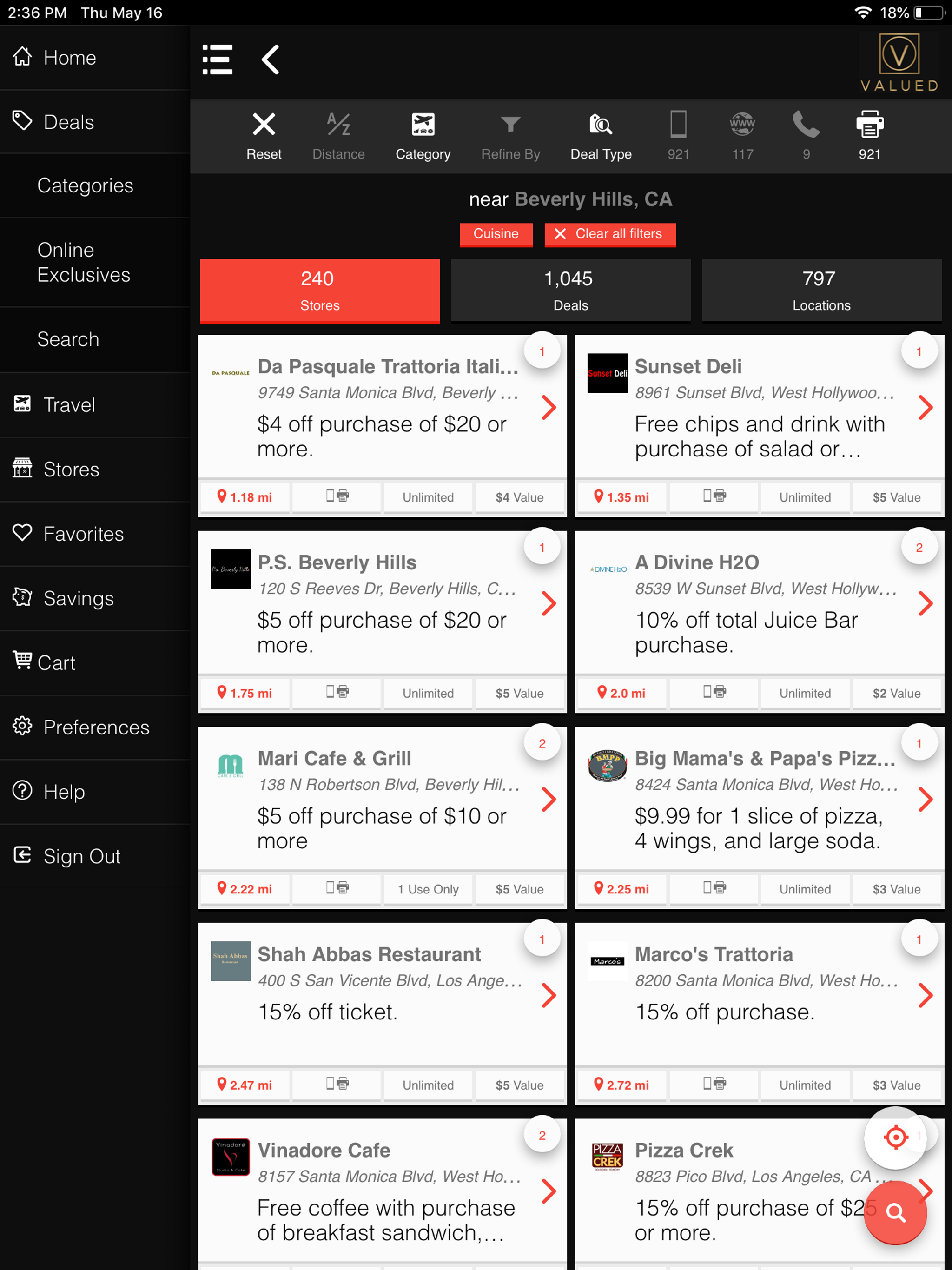Image resolution: width=952 pixels, height=1270 pixels.
Task: Open Travel in the sidebar
Action: point(95,405)
